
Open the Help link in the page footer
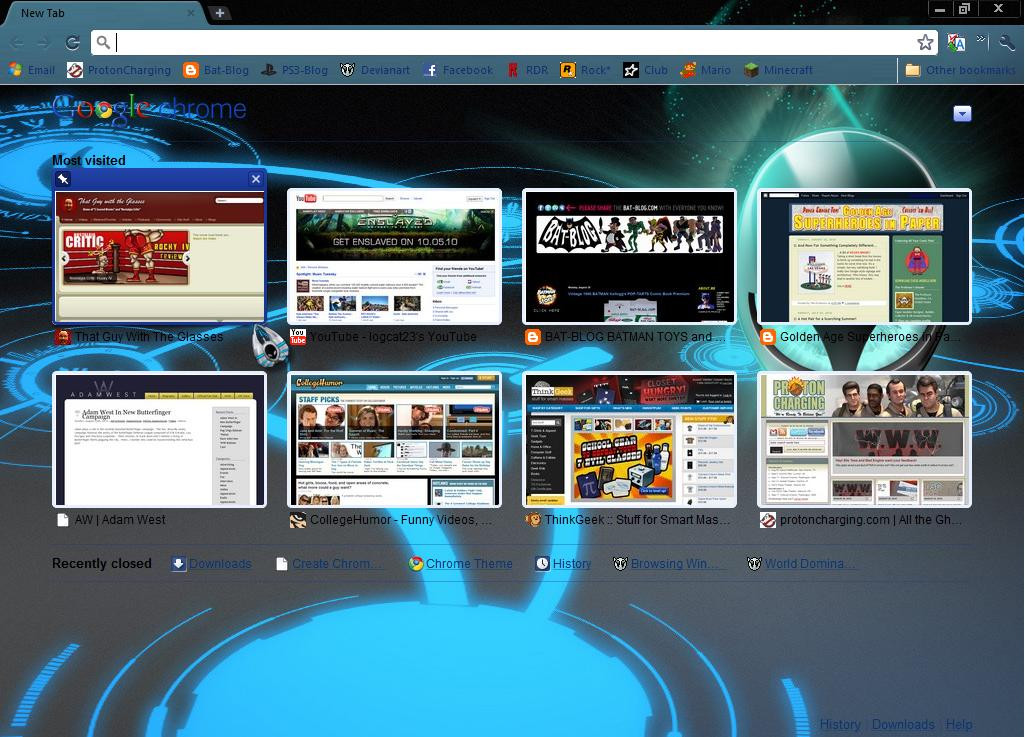pos(958,725)
